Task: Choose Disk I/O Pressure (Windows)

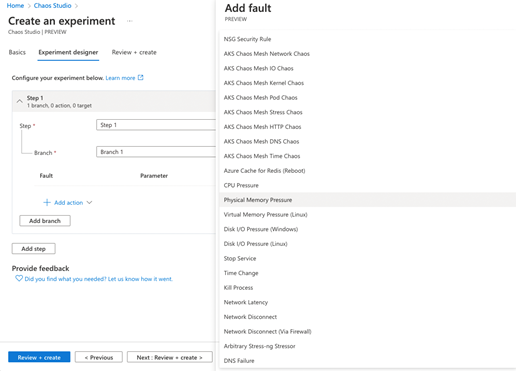Action: (x=368, y=229)
